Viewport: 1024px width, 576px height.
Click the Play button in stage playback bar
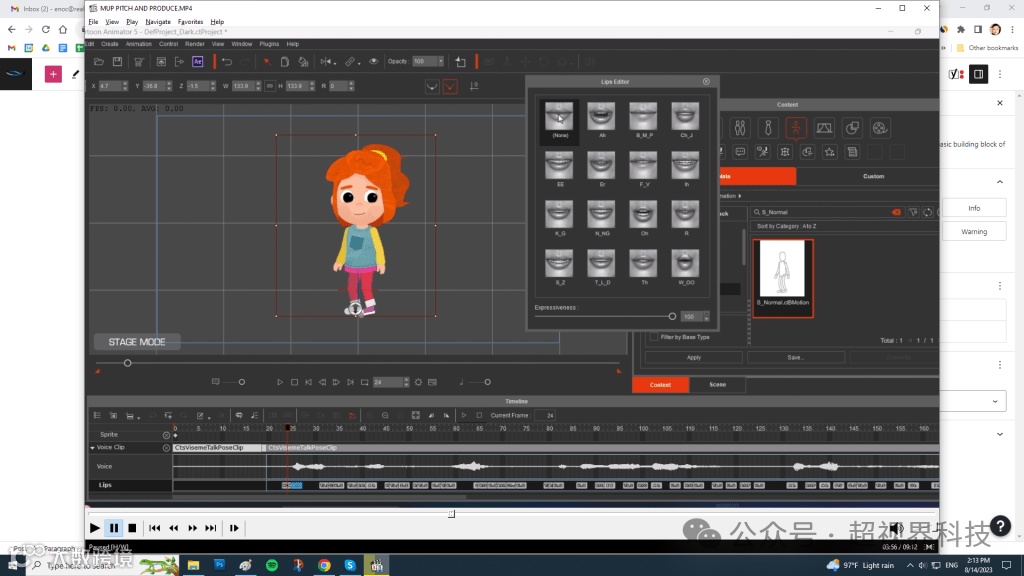click(x=280, y=382)
